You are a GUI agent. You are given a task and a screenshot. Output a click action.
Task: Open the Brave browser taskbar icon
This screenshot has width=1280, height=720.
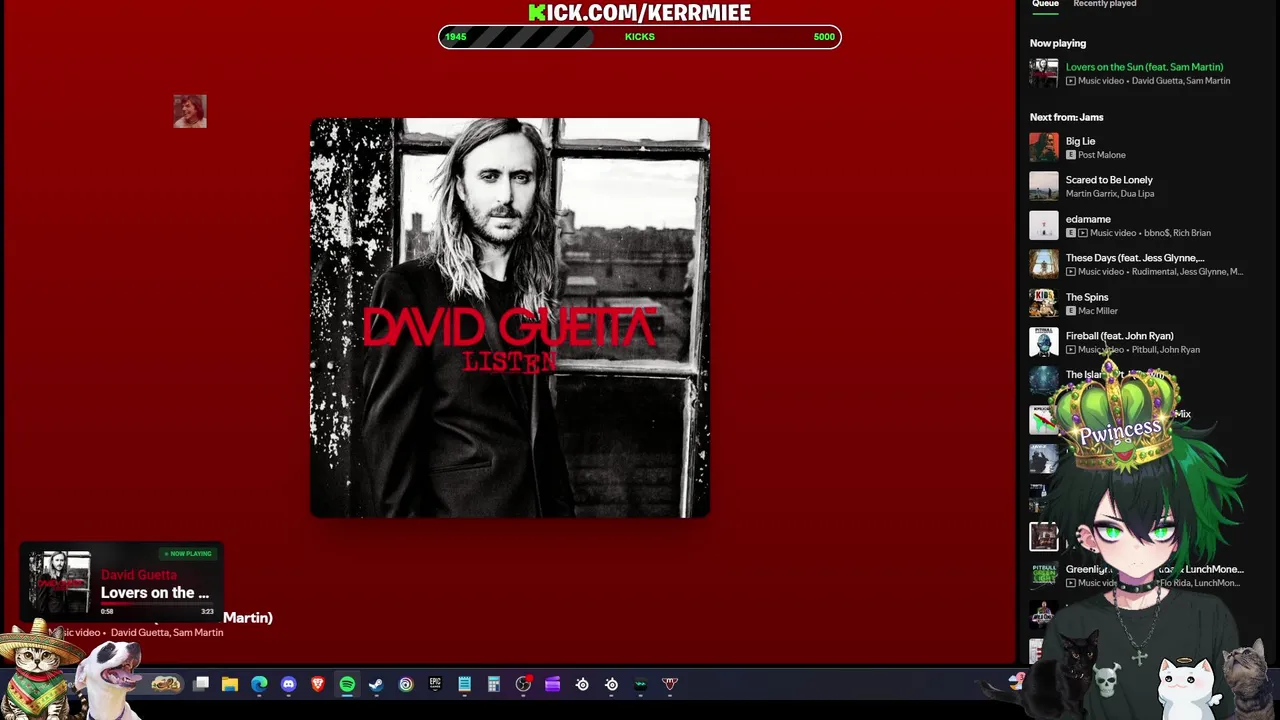pos(318,684)
